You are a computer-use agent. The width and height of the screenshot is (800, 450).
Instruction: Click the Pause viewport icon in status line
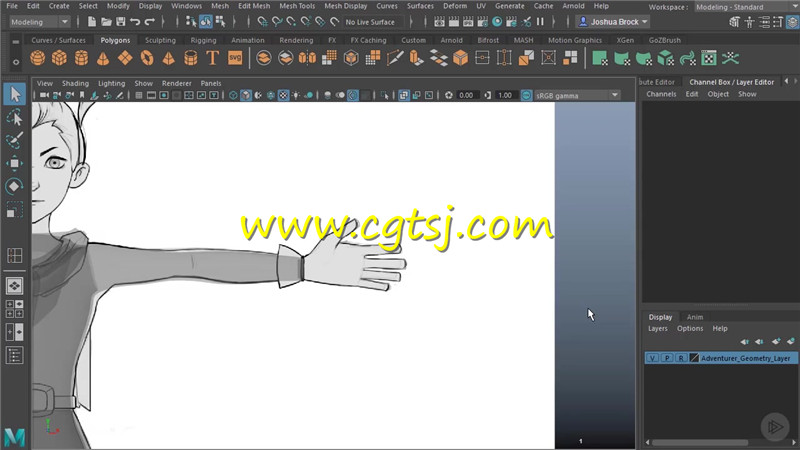540,21
